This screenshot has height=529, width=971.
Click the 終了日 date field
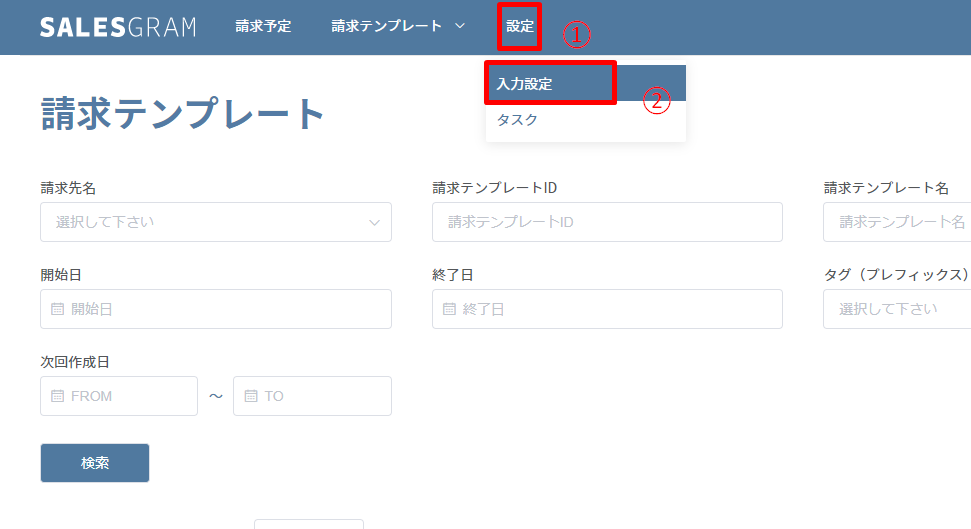point(607,309)
